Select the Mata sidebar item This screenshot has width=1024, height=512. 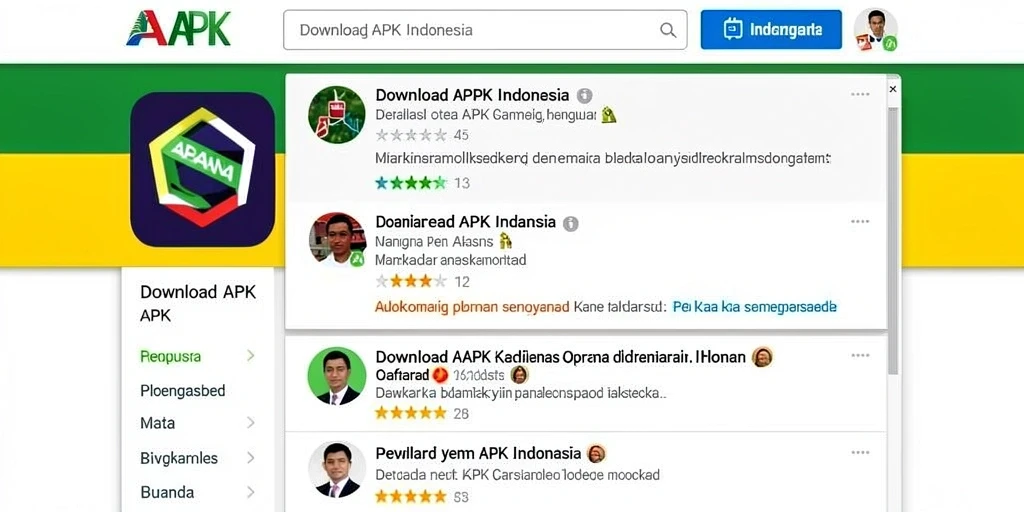[x=157, y=423]
